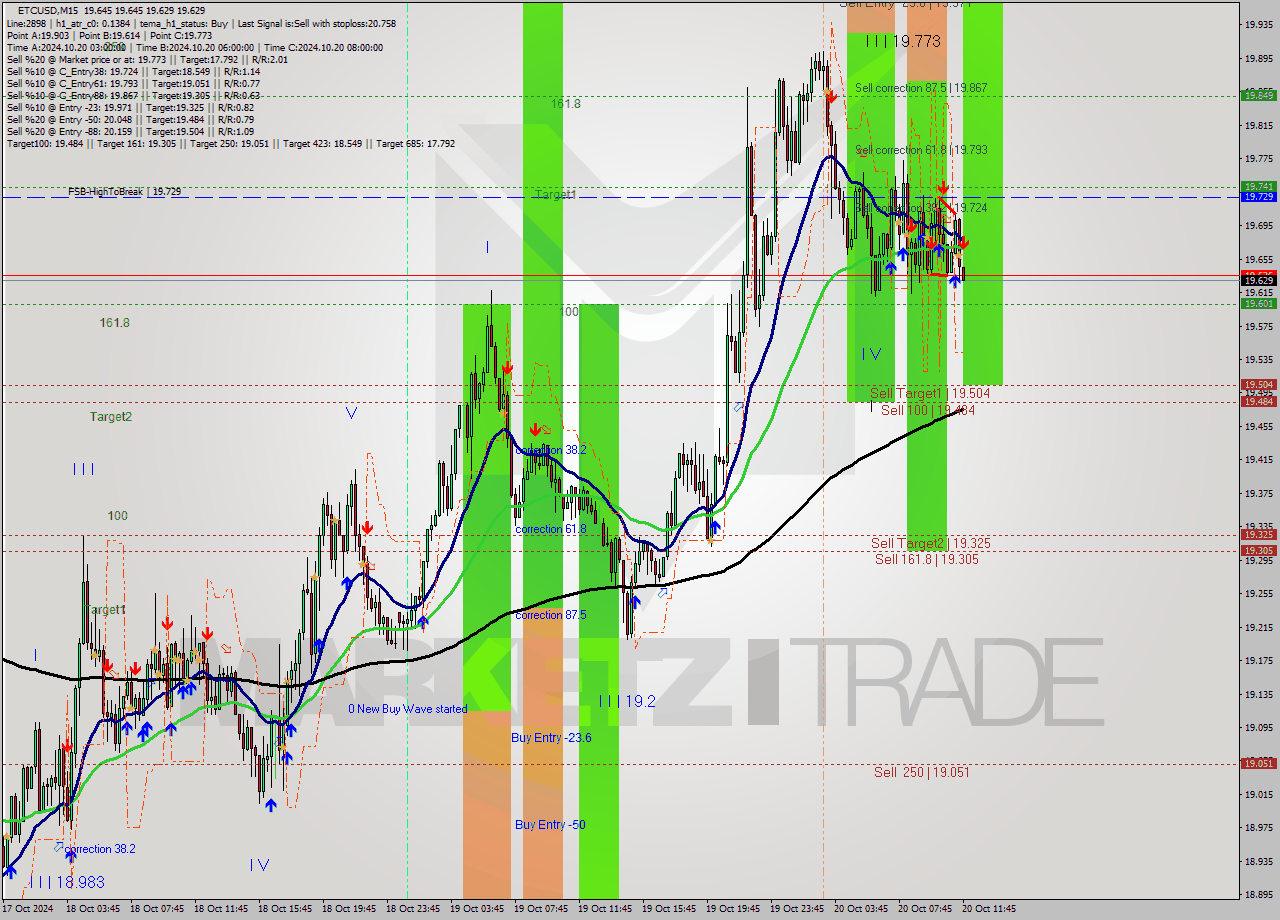Click the "Sell 100 | 19.484" label

(928, 409)
